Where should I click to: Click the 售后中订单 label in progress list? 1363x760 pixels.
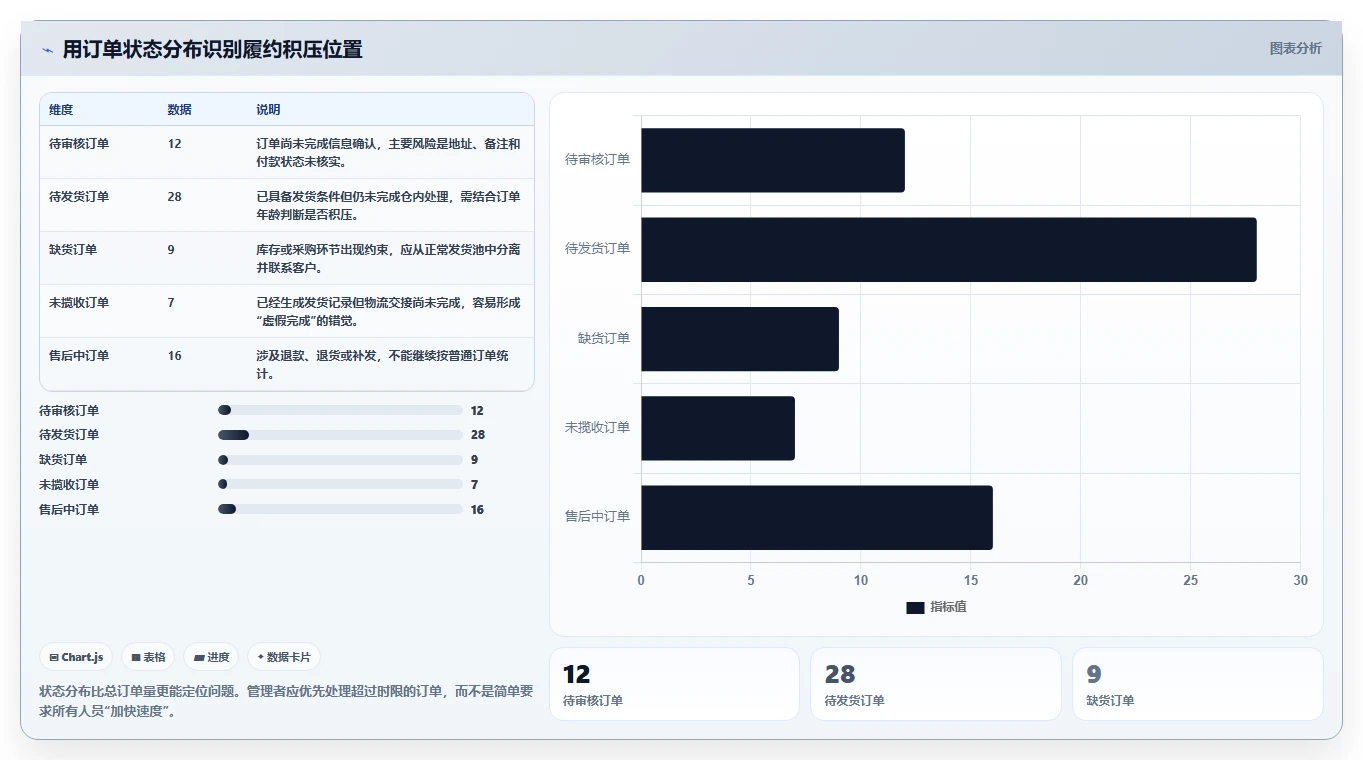(x=69, y=510)
